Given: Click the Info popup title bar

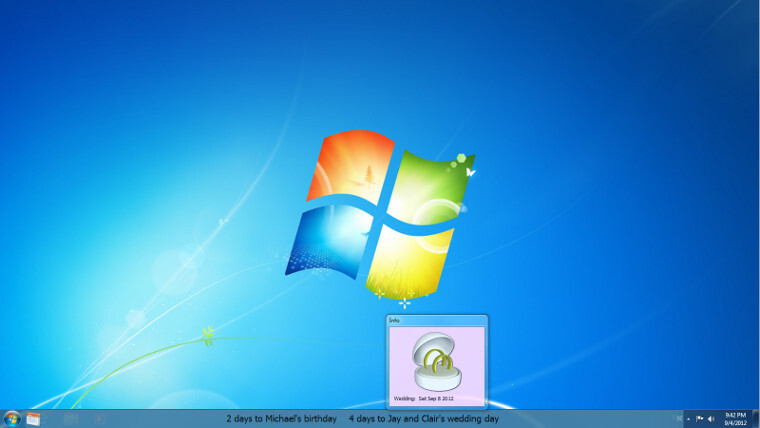Looking at the screenshot, I should (436, 321).
